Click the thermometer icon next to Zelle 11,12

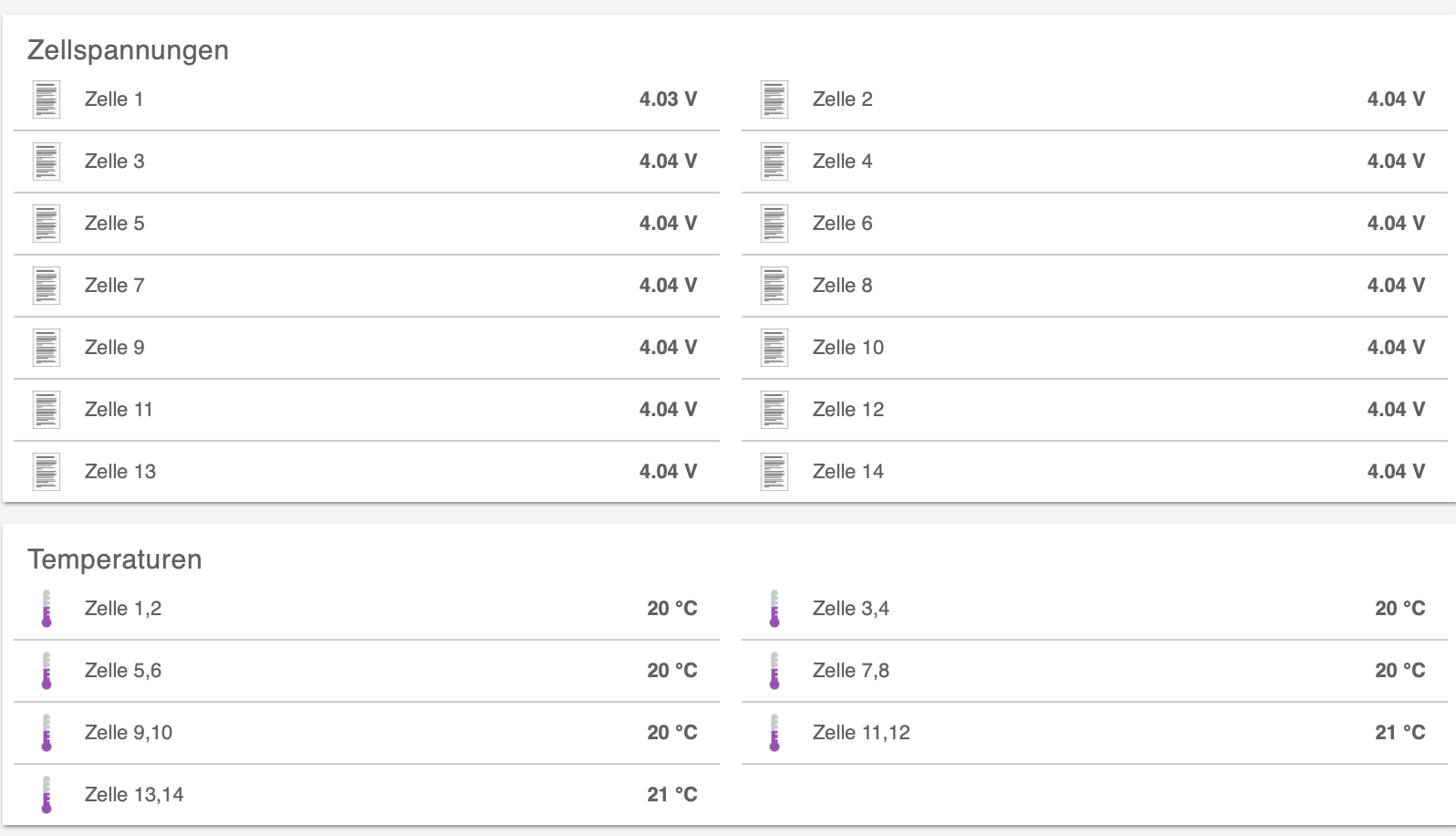point(775,733)
